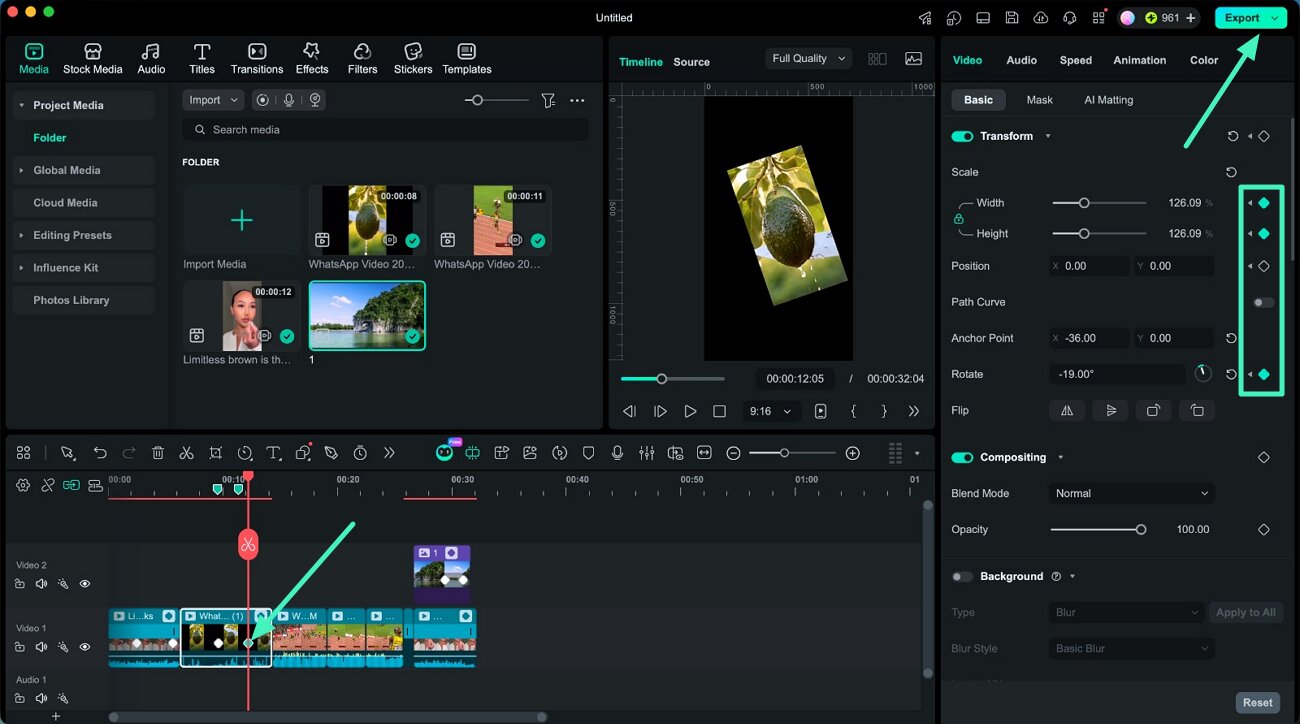Image resolution: width=1300 pixels, height=724 pixels.
Task: Step to the previous frame
Action: point(629,411)
